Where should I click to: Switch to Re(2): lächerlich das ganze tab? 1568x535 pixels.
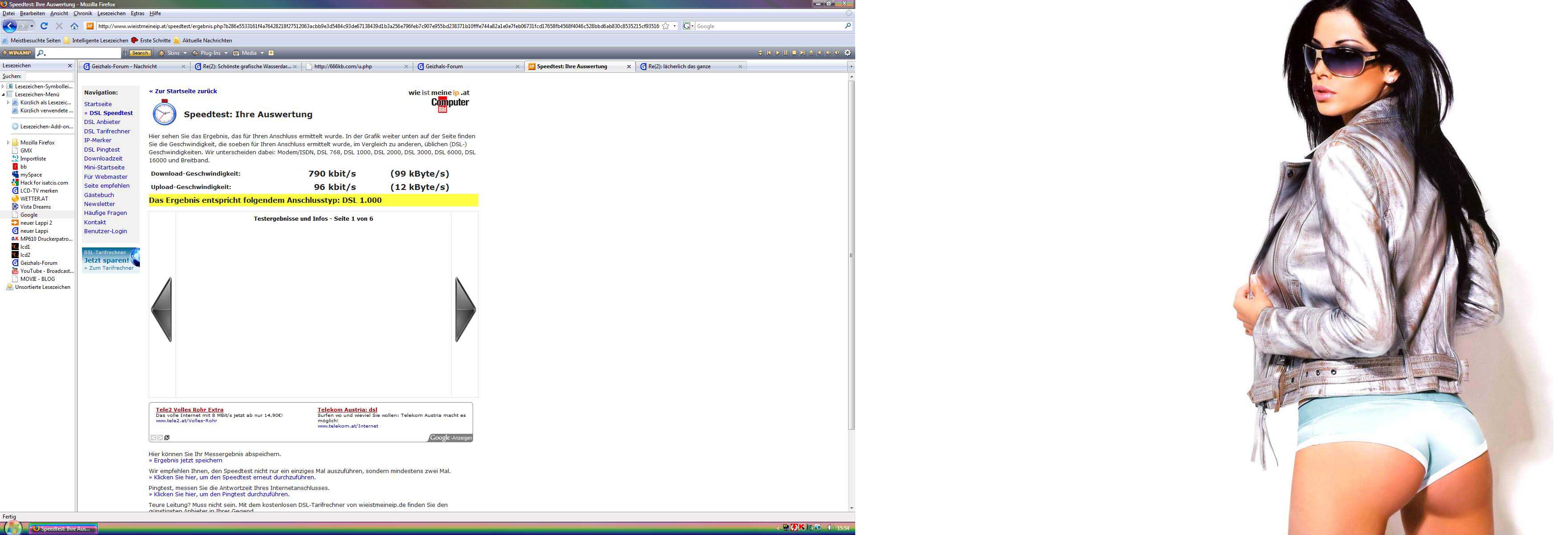tap(691, 66)
